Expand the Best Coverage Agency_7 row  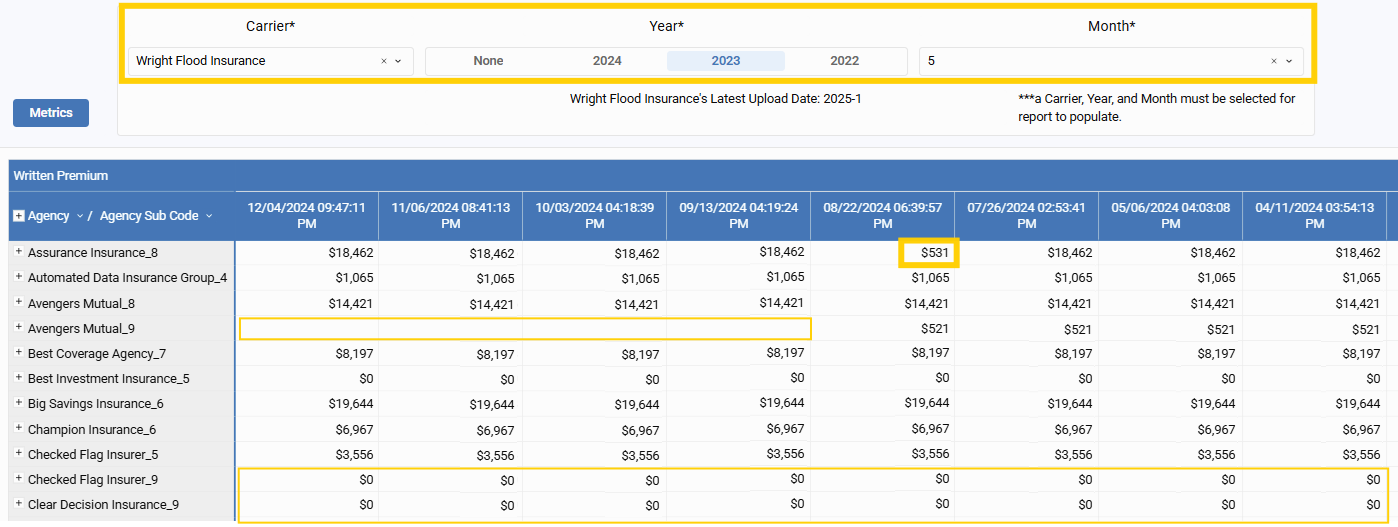coord(18,353)
